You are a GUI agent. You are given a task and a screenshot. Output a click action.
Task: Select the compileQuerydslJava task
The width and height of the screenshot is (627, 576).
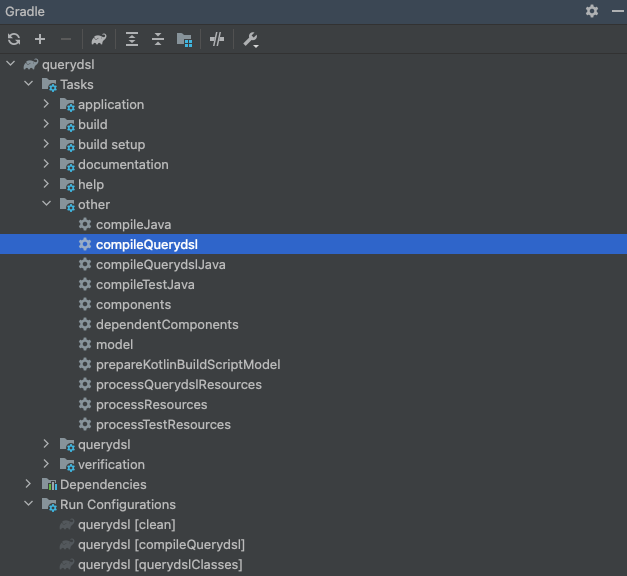161,264
